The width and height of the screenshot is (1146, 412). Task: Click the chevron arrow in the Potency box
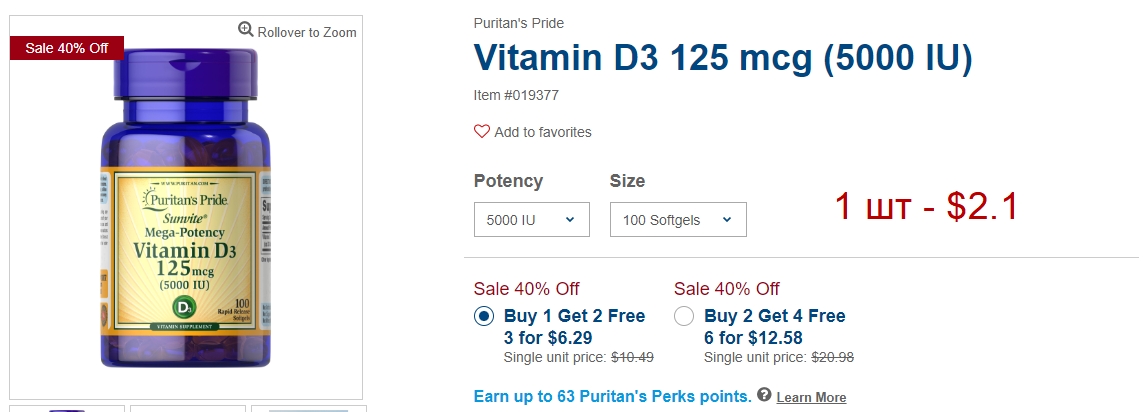pyautogui.click(x=570, y=219)
